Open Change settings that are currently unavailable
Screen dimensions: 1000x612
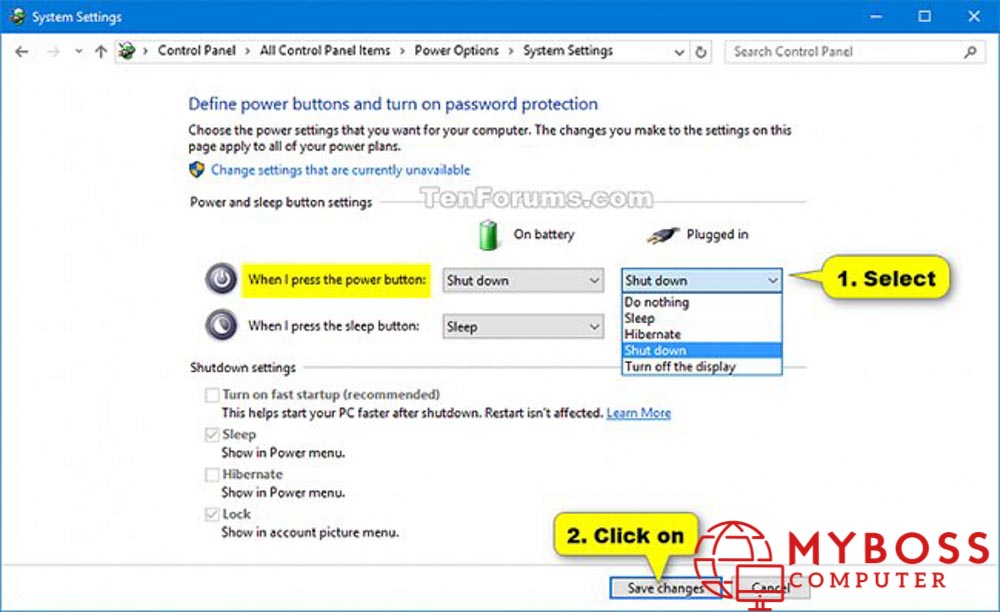pyautogui.click(x=341, y=170)
